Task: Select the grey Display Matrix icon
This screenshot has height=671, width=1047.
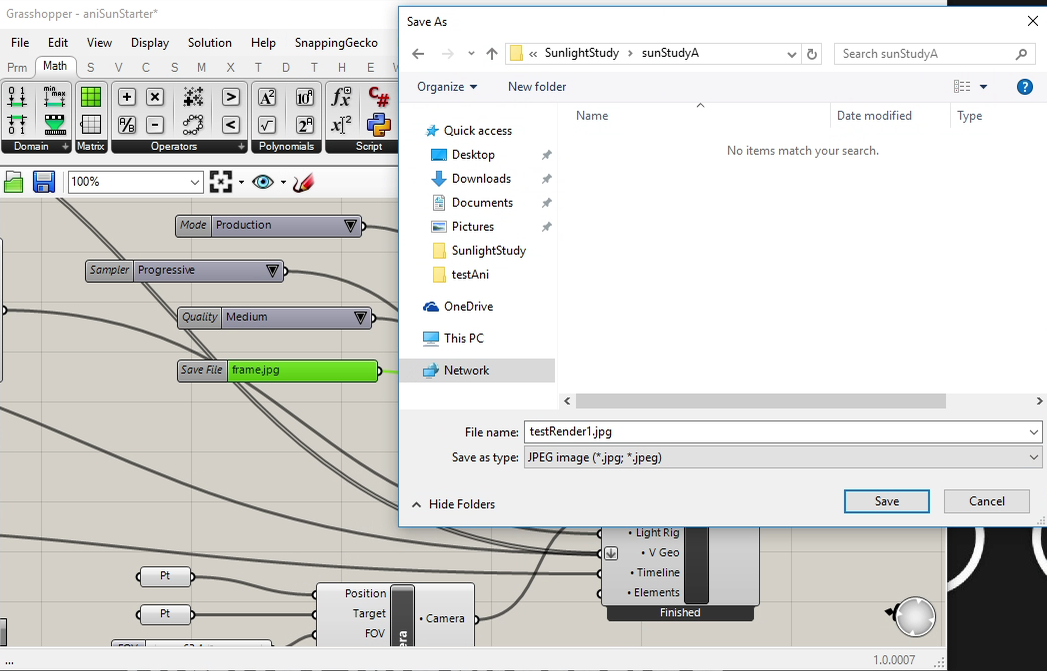Action: pyautogui.click(x=91, y=124)
